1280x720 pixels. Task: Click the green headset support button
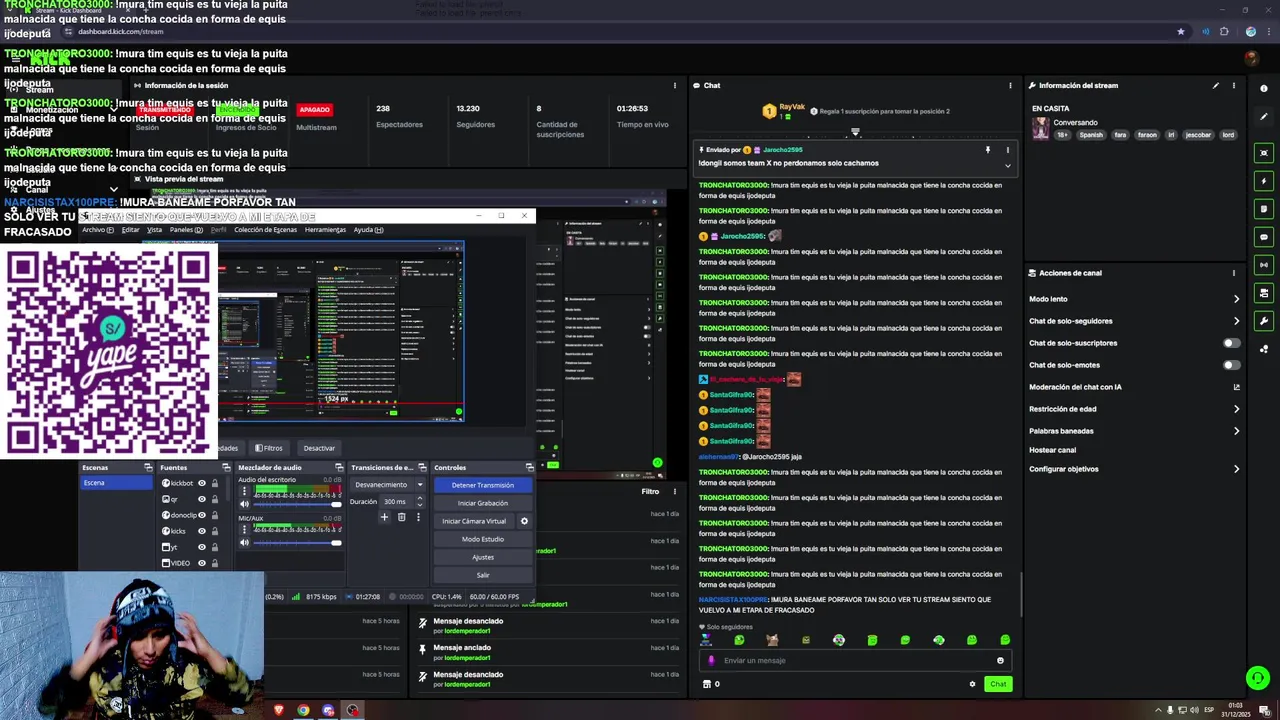pyautogui.click(x=1258, y=678)
